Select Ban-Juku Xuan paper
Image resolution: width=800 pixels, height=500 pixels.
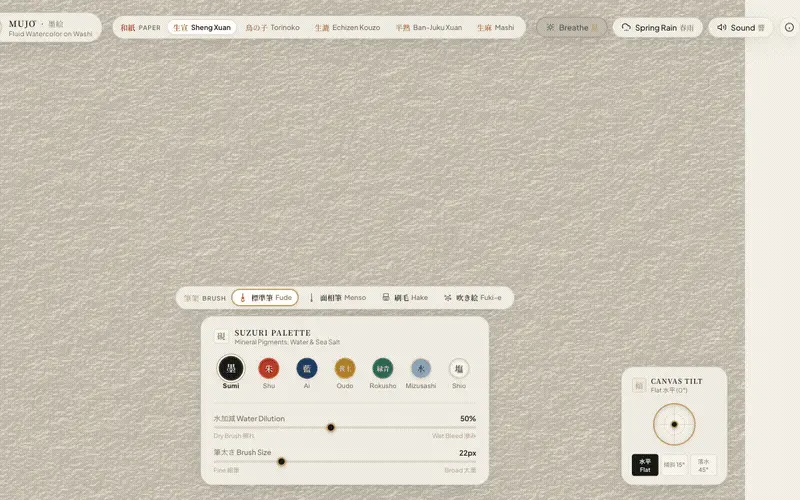pos(429,28)
